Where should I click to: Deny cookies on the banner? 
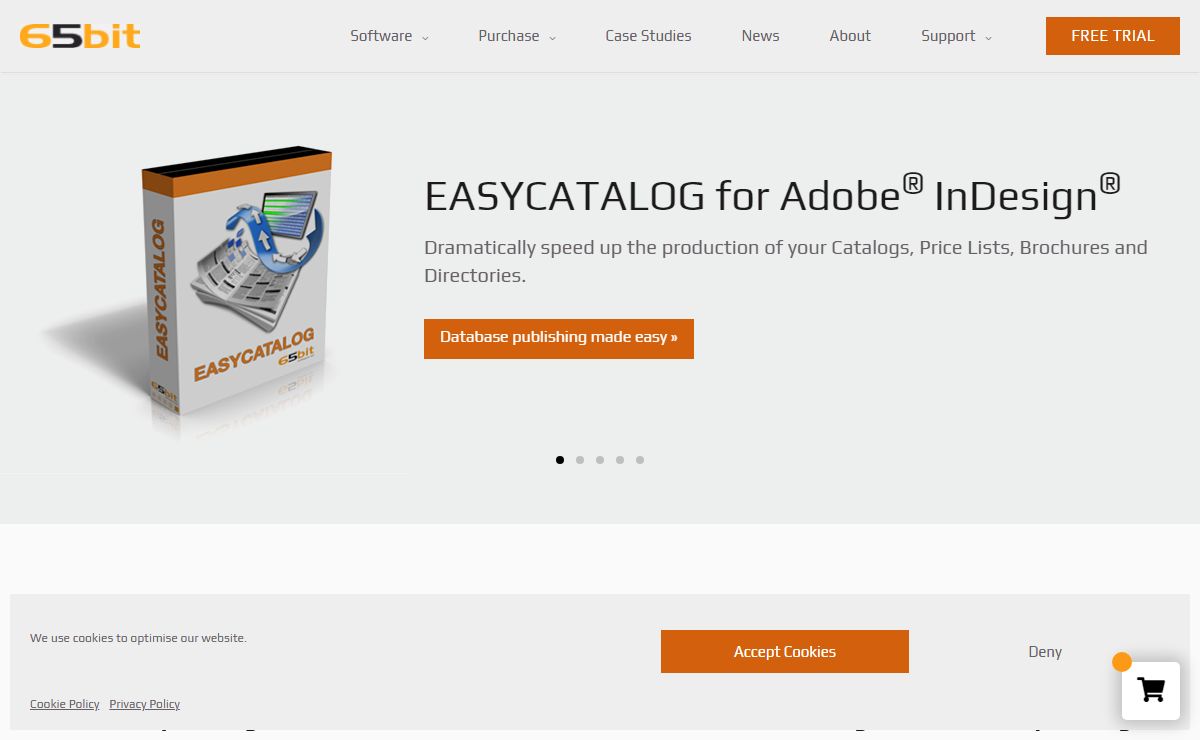tap(1045, 652)
